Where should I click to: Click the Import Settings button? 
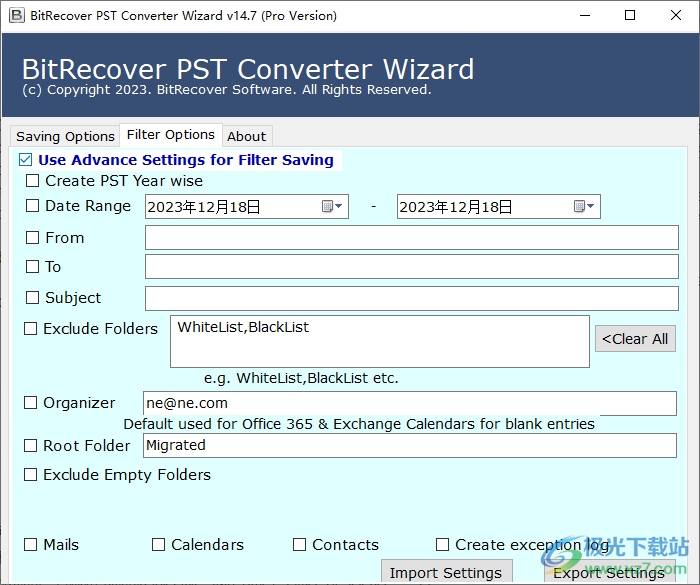[x=446, y=571]
